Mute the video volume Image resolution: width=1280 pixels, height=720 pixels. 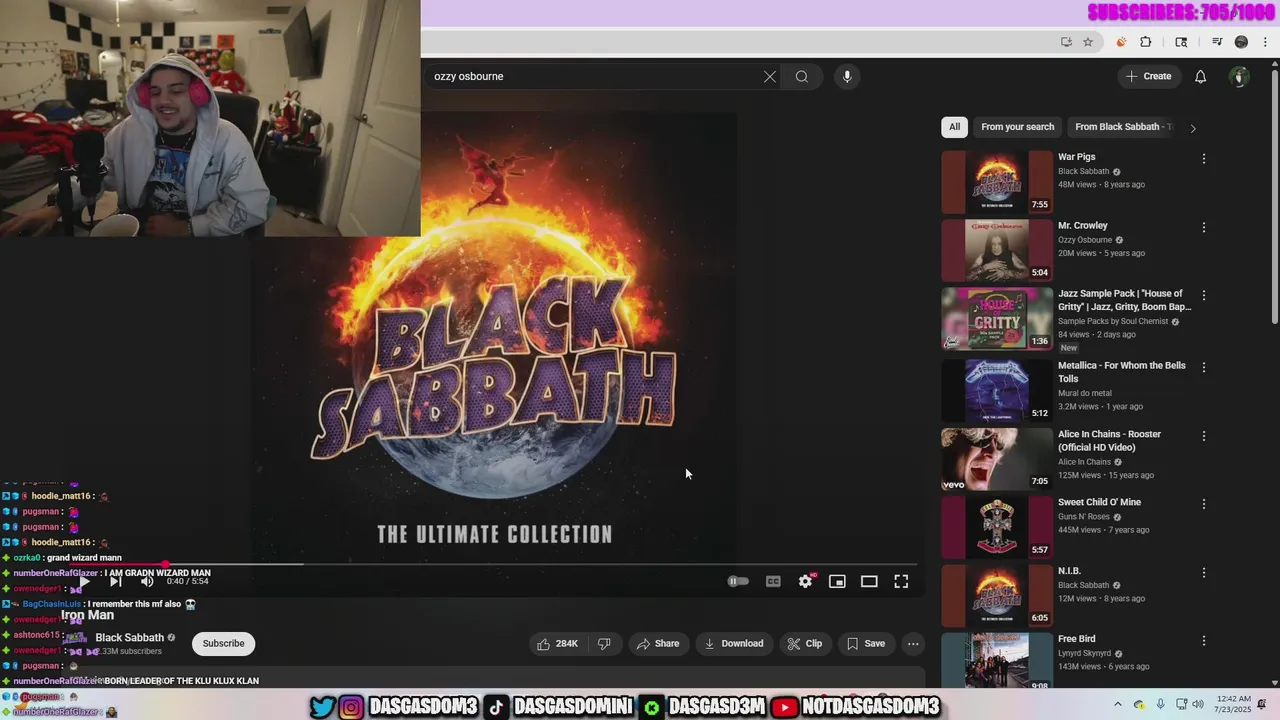[147, 581]
